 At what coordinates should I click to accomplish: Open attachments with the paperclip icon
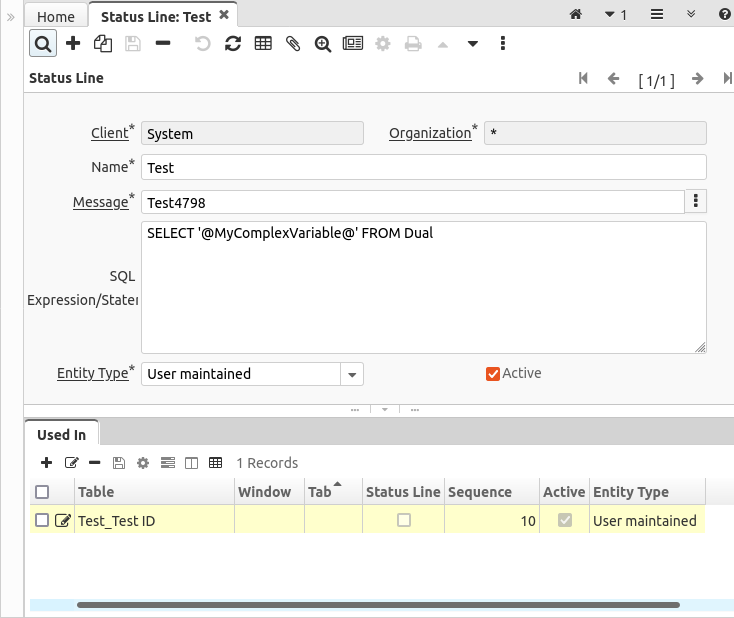pyautogui.click(x=293, y=44)
